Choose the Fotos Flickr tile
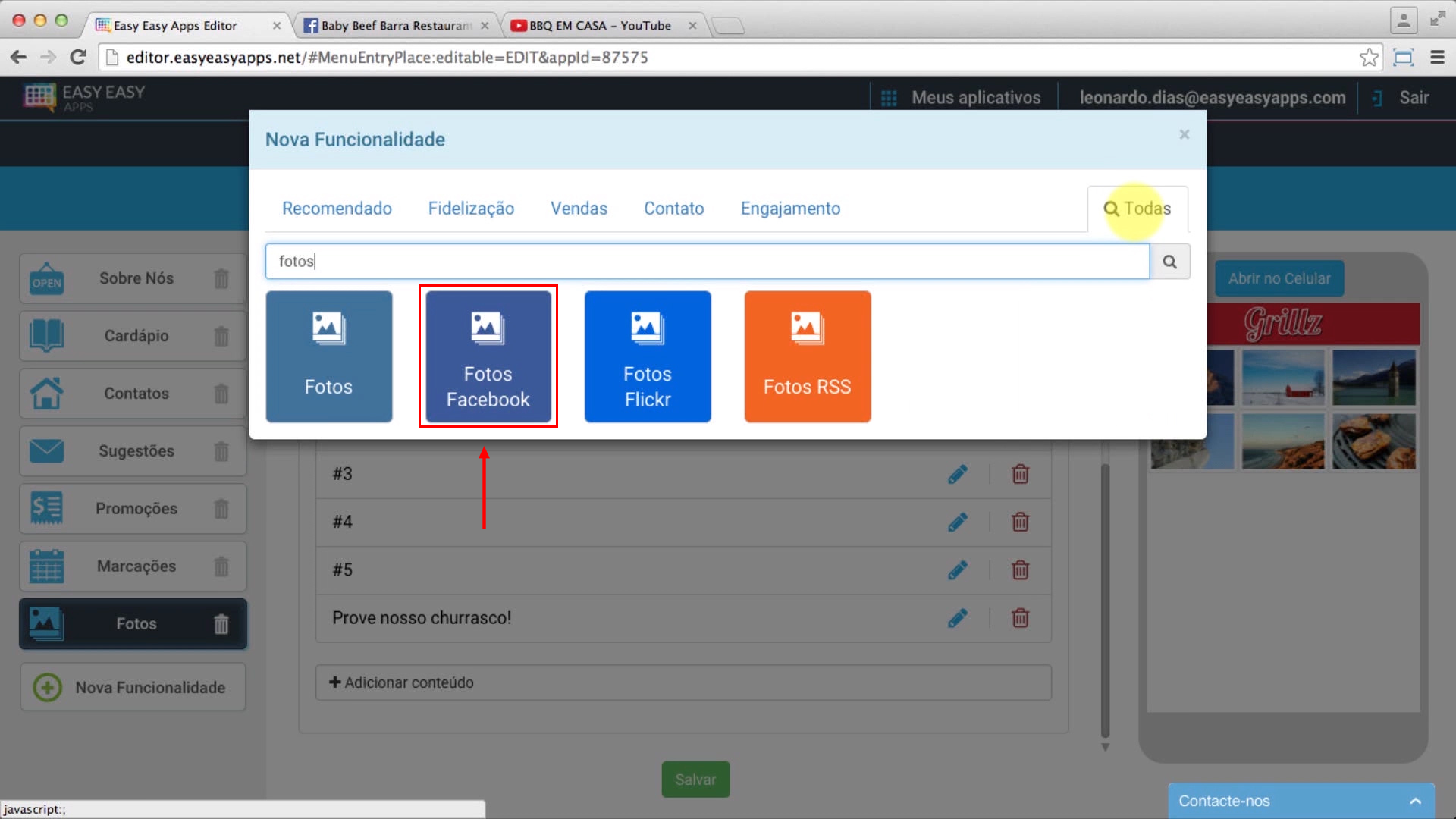 pyautogui.click(x=647, y=356)
